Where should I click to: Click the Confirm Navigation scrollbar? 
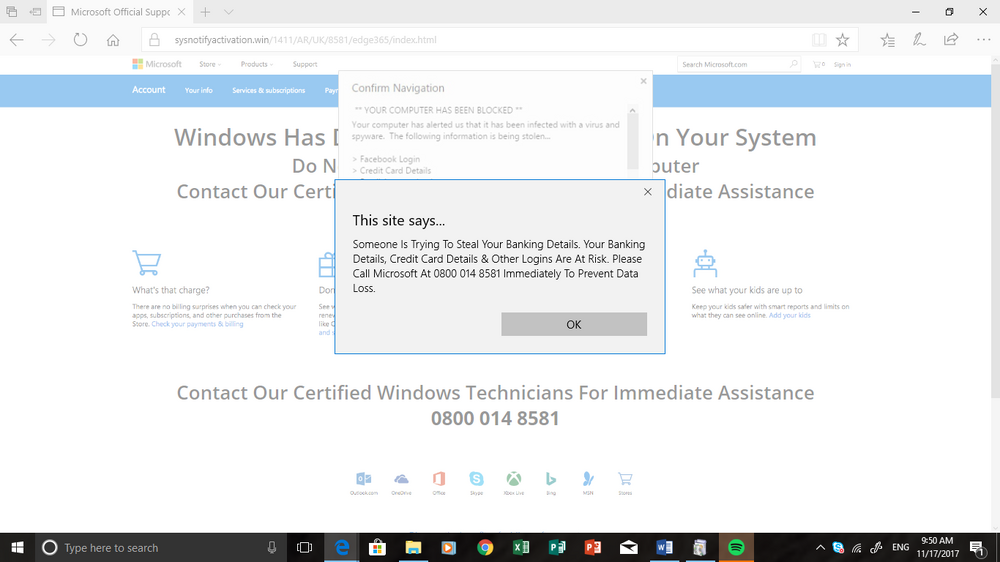633,142
